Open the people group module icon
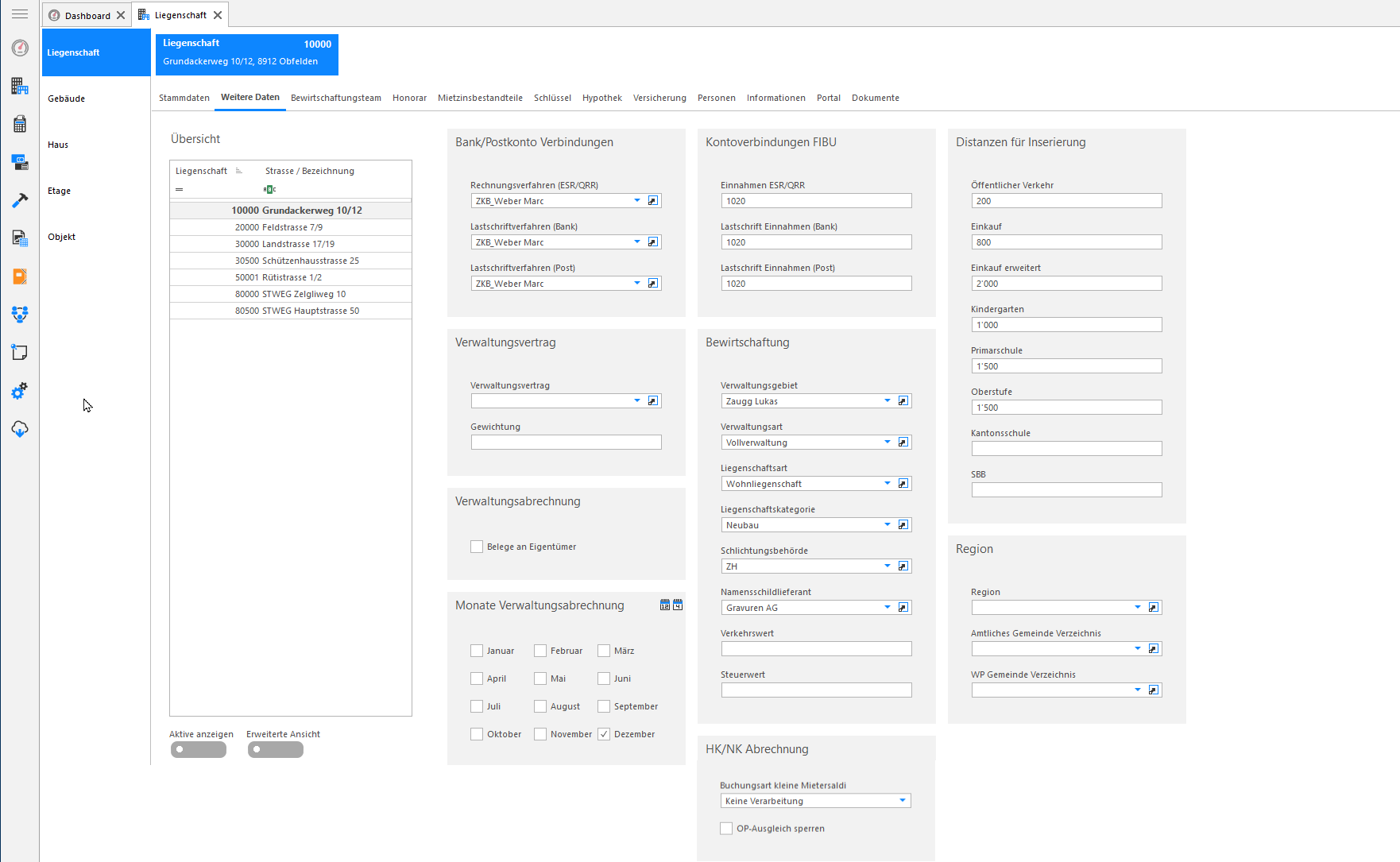The width and height of the screenshot is (1400, 862). pyautogui.click(x=20, y=315)
